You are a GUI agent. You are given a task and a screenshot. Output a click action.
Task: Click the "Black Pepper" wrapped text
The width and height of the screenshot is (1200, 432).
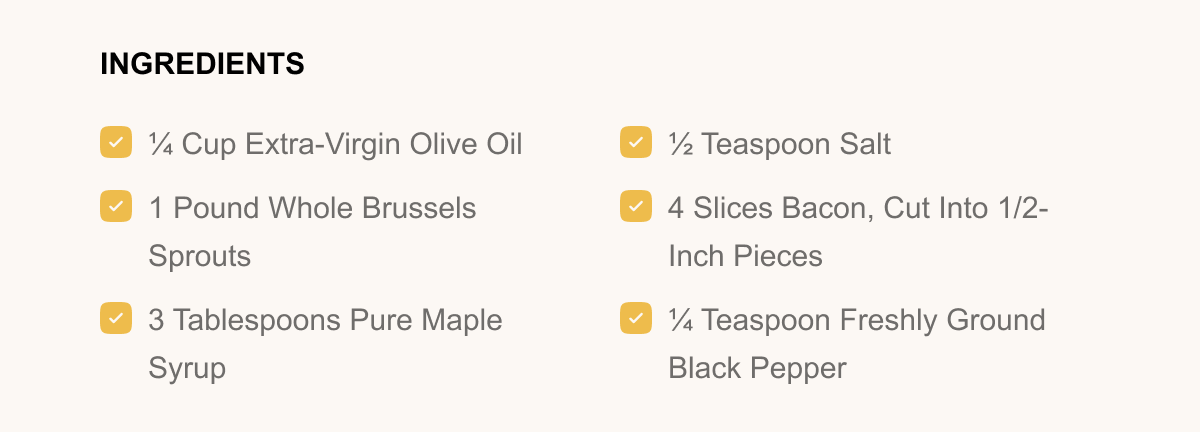757,368
